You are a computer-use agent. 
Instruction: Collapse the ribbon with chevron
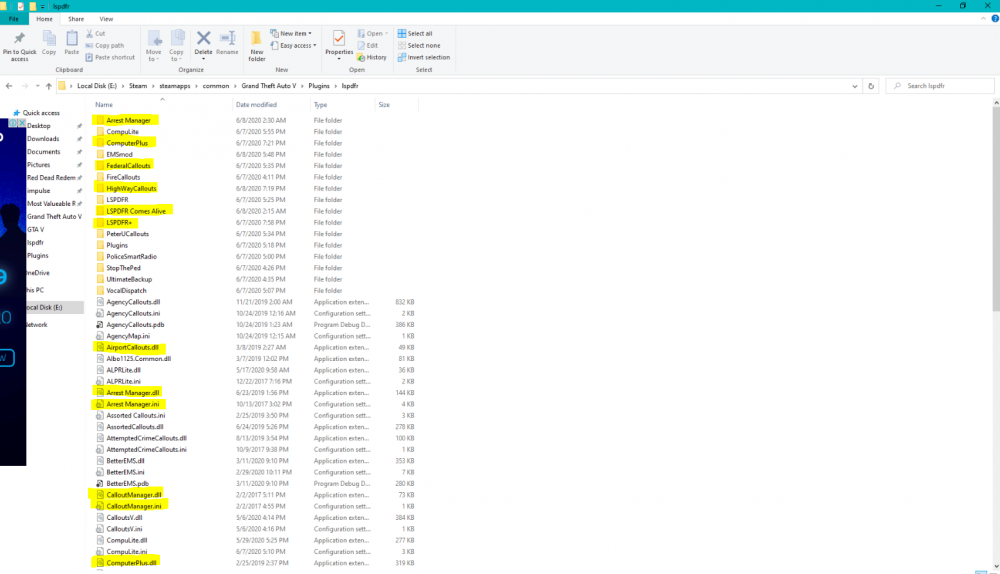pyautogui.click(x=983, y=19)
